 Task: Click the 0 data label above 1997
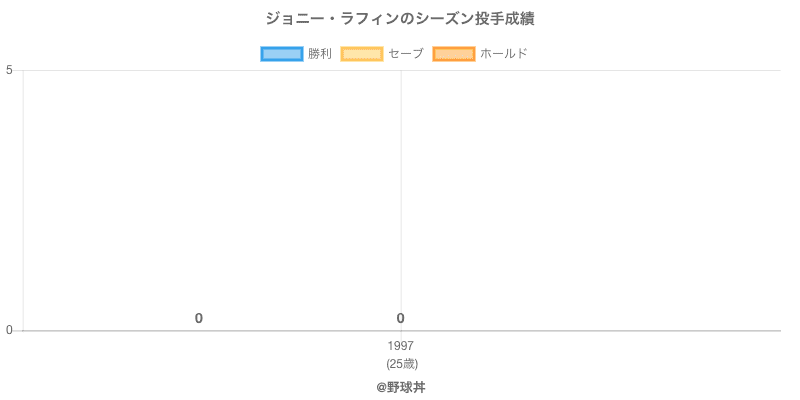(400, 318)
